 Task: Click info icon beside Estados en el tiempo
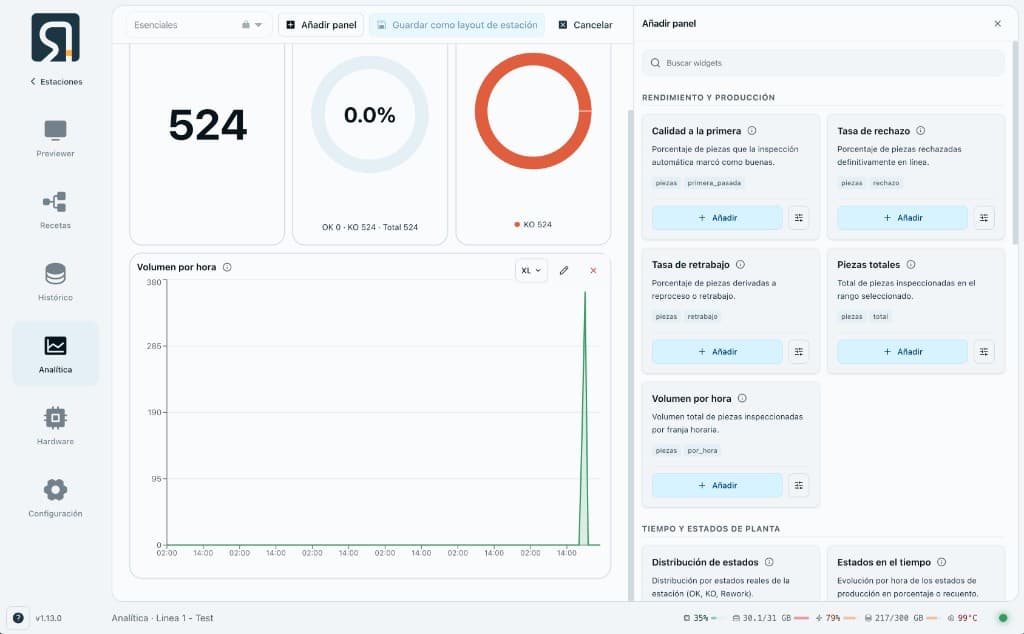pyautogui.click(x=942, y=562)
